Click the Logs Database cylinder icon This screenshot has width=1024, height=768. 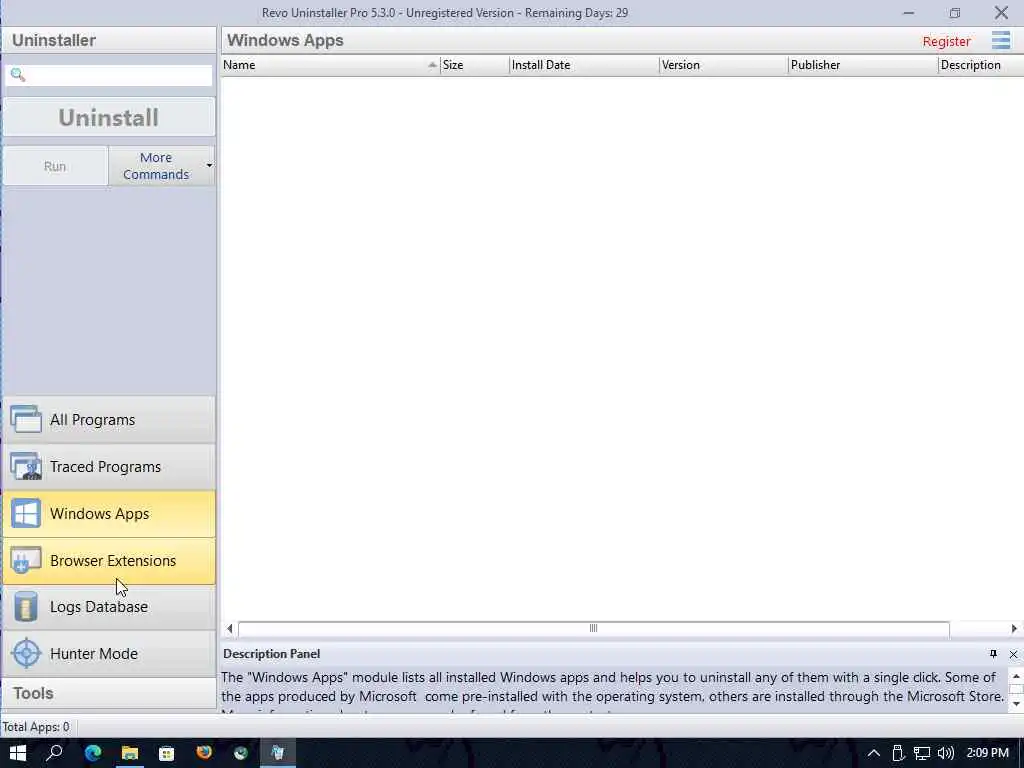[x=26, y=607]
